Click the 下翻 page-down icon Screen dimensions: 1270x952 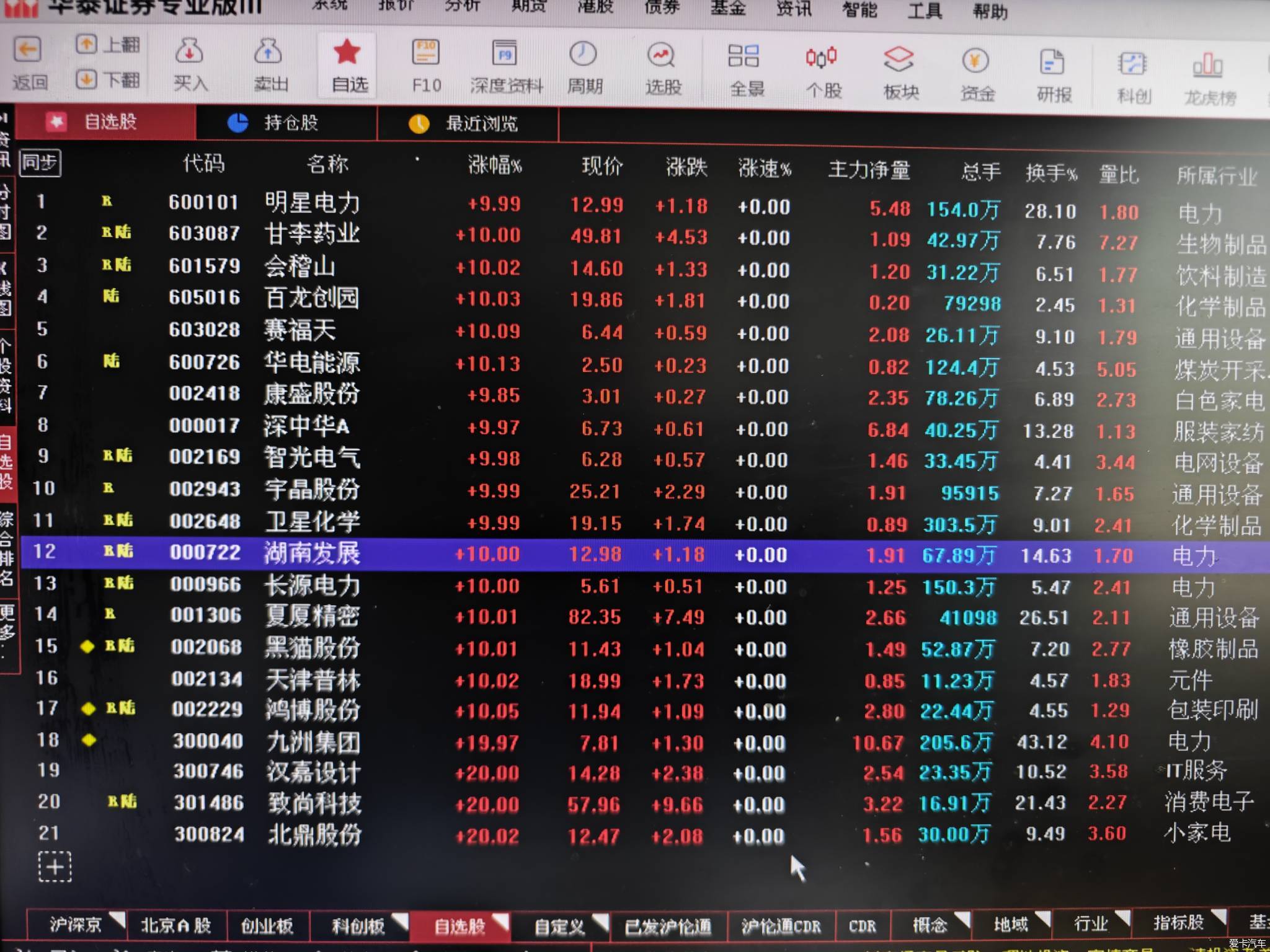[x=86, y=79]
